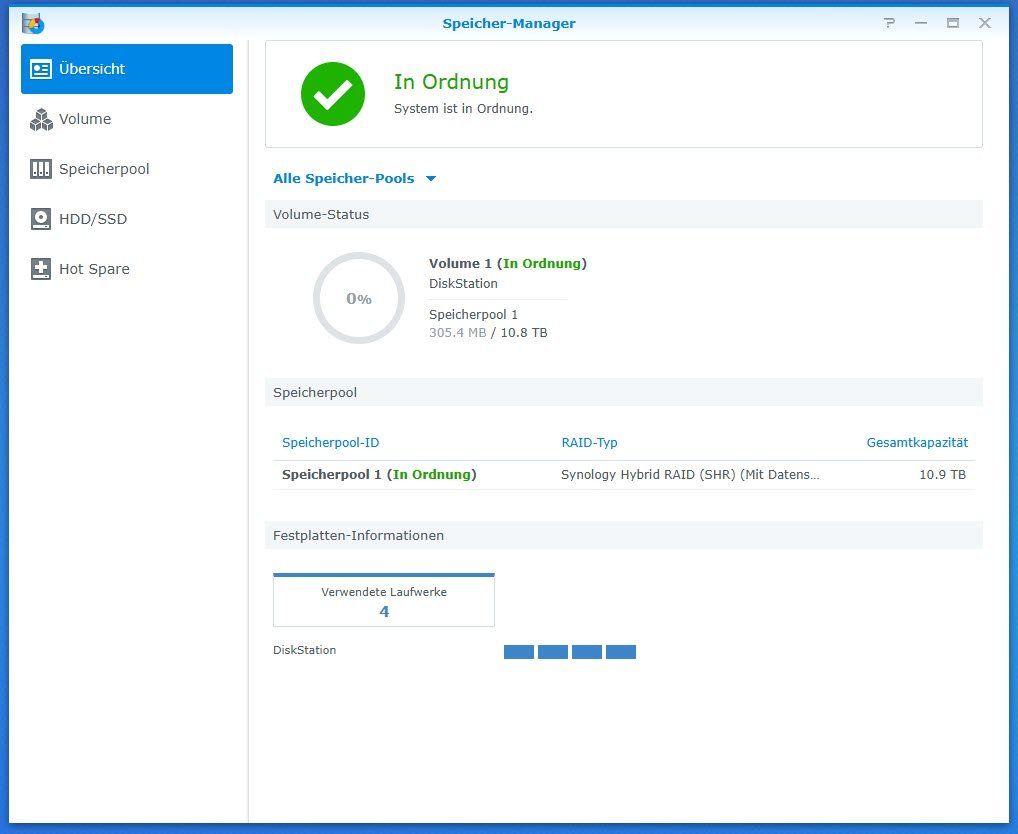Open the Übersicht section
Viewport: 1018px width, 834px height.
pos(127,69)
